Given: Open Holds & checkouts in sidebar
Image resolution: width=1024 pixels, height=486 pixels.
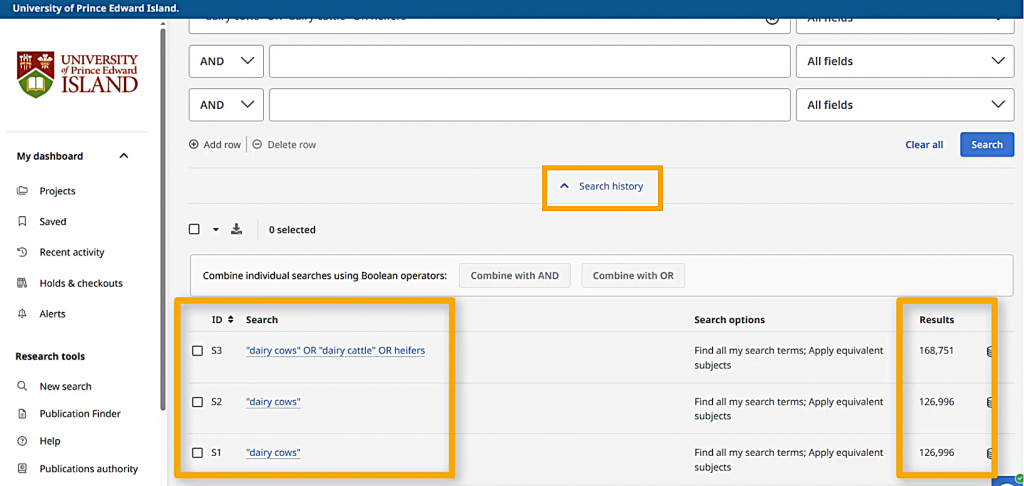Looking at the screenshot, I should click(80, 284).
